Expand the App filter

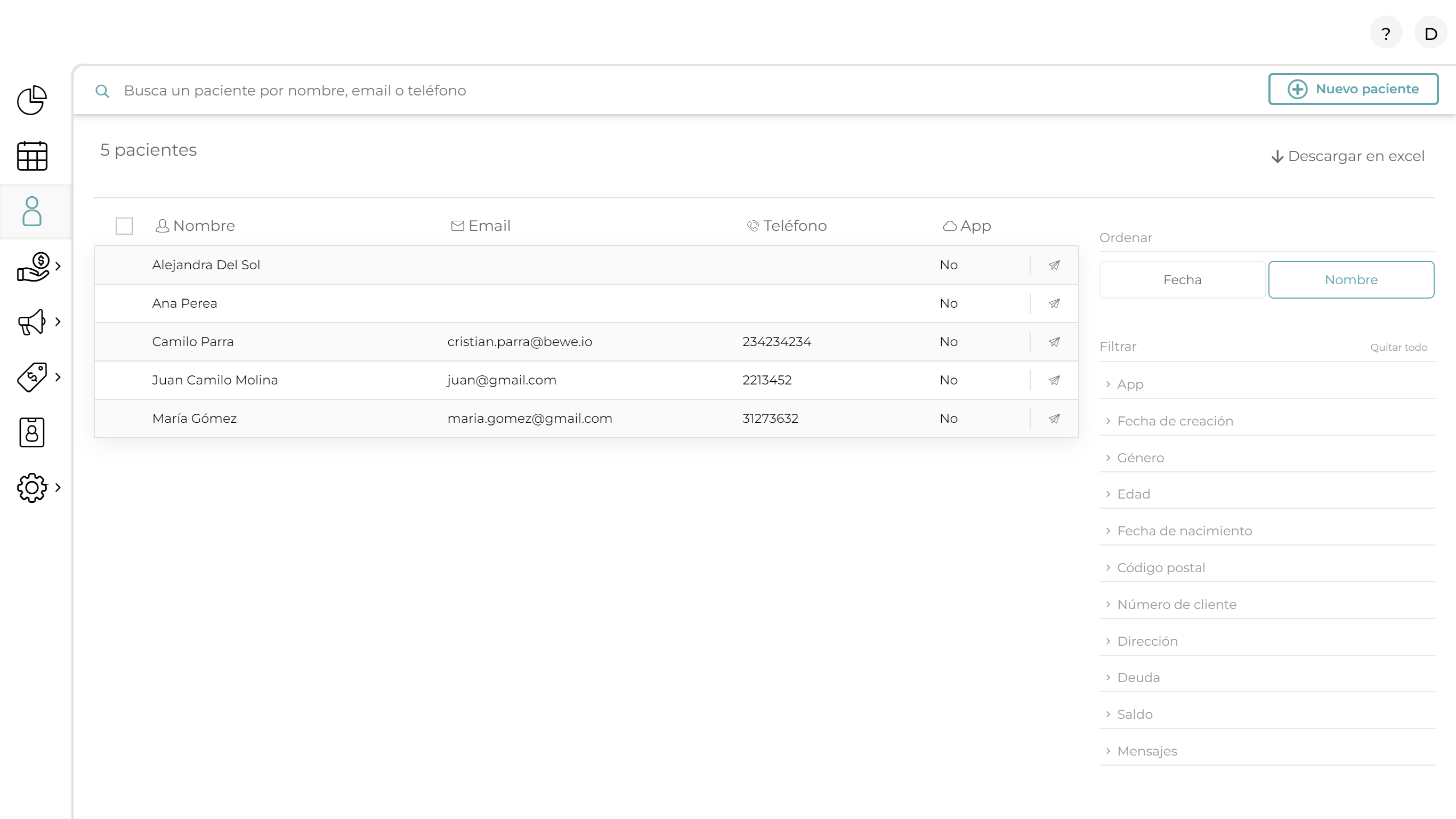coord(1267,384)
